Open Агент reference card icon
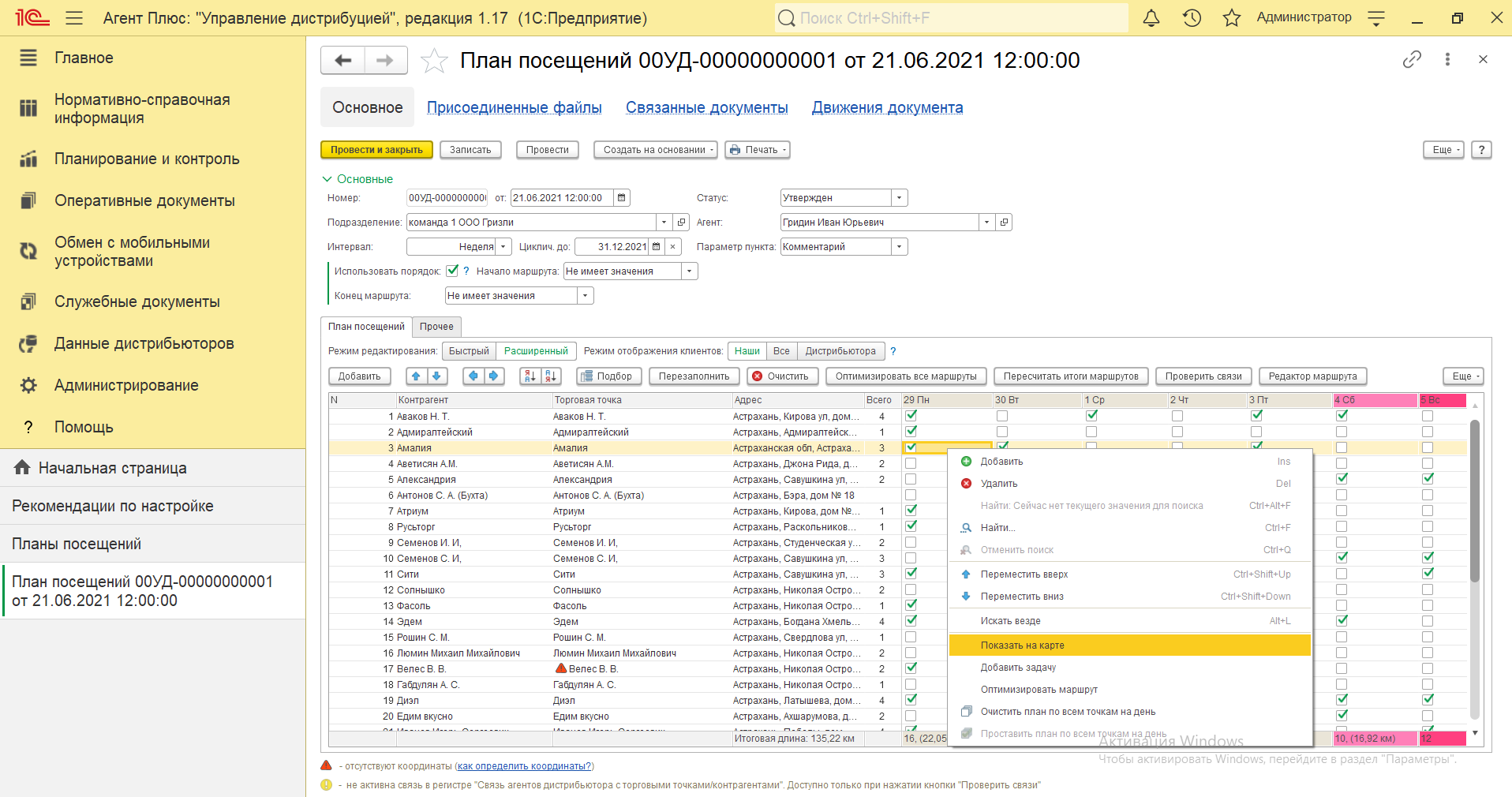Image resolution: width=1512 pixels, height=797 pixels. 1004,223
